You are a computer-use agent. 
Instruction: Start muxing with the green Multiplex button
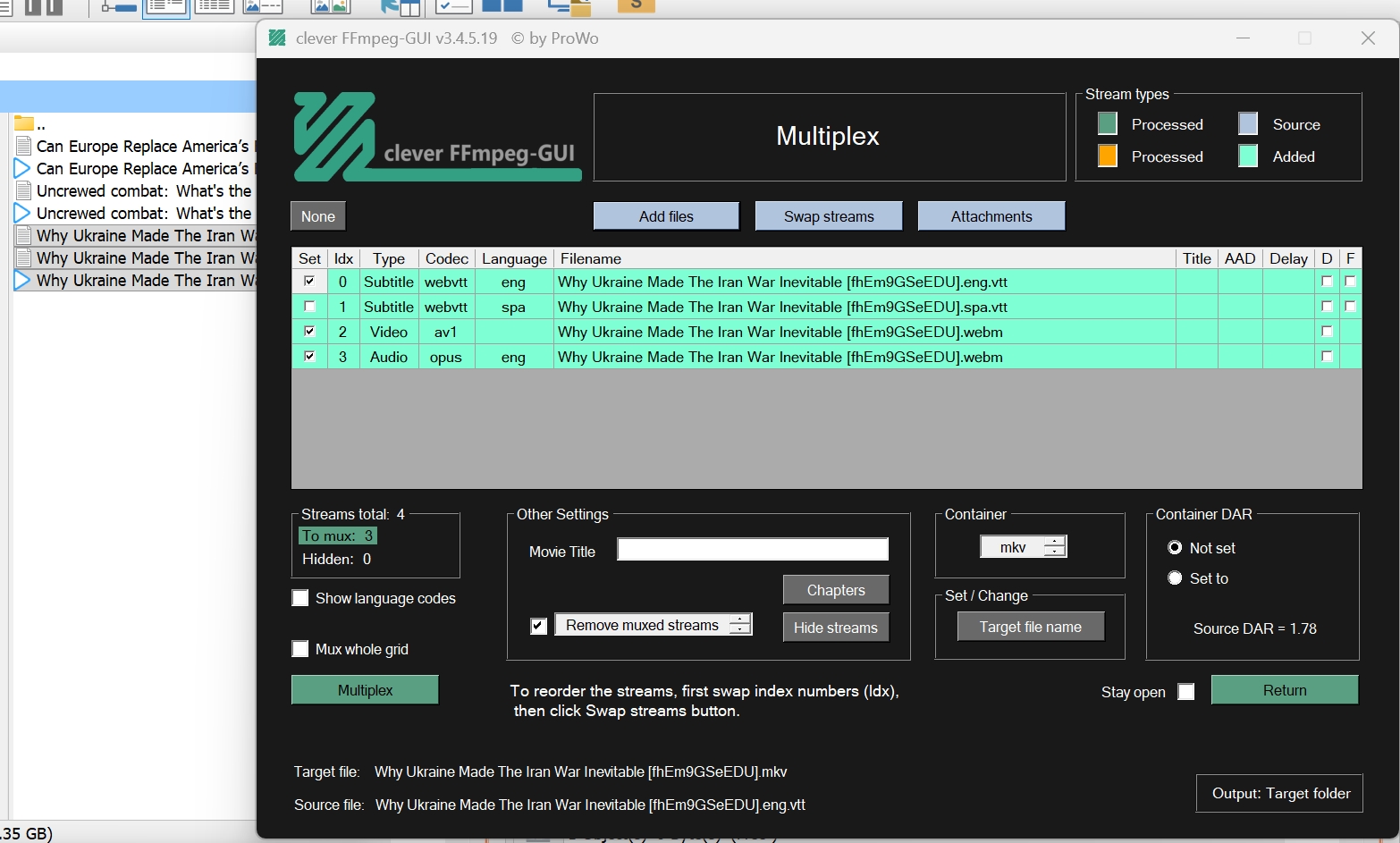click(365, 690)
